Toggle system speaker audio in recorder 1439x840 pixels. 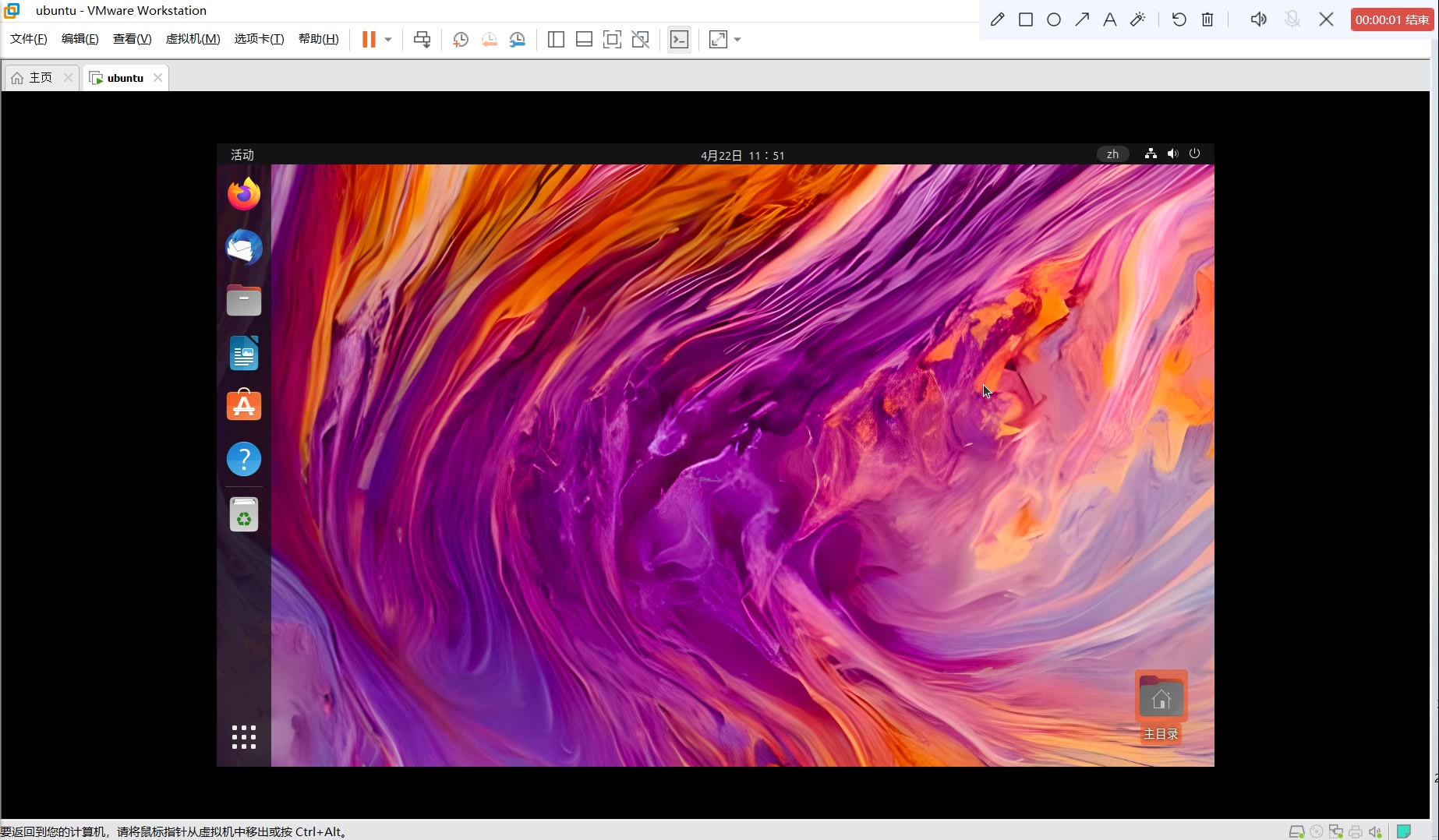tap(1258, 19)
